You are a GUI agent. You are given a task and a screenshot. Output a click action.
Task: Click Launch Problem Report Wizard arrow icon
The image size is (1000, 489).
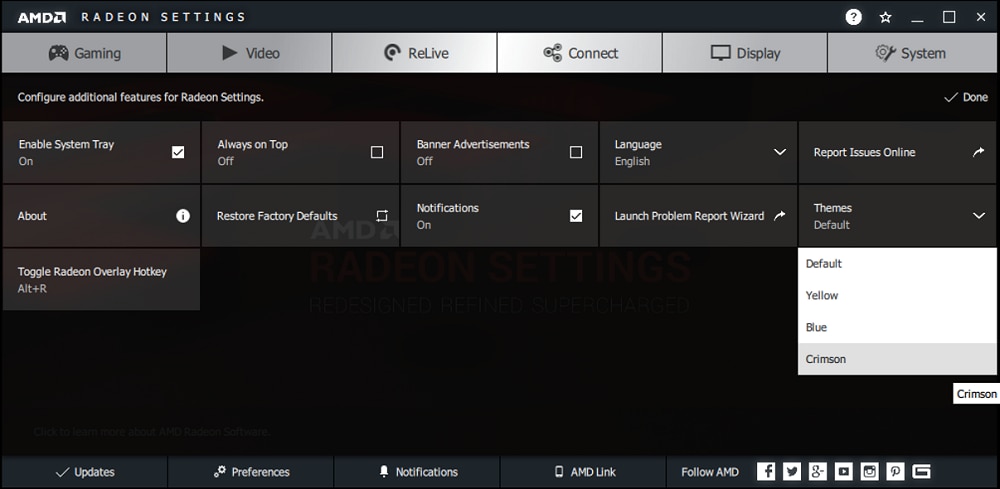pos(779,216)
